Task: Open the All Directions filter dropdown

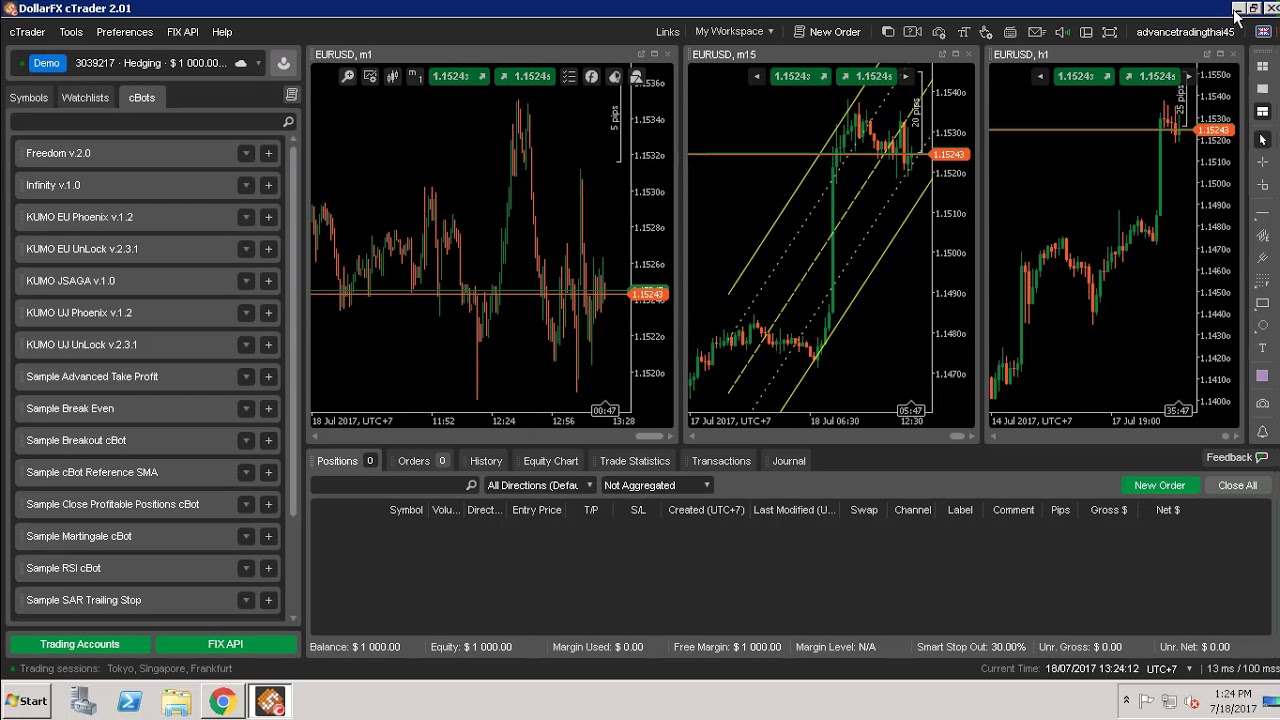Action: 540,485
